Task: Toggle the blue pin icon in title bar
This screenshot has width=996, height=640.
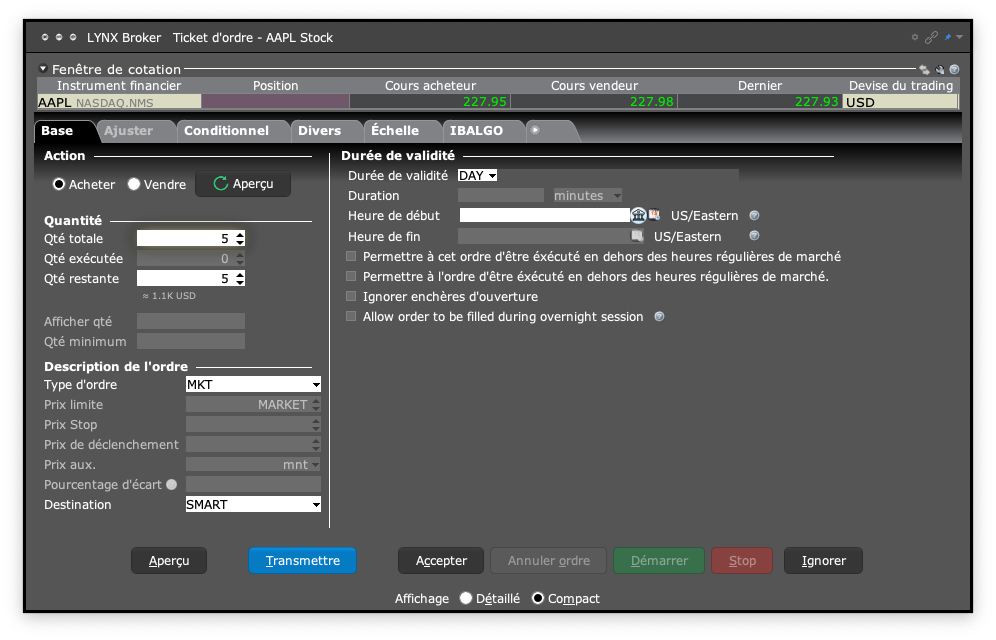Action: 948,37
